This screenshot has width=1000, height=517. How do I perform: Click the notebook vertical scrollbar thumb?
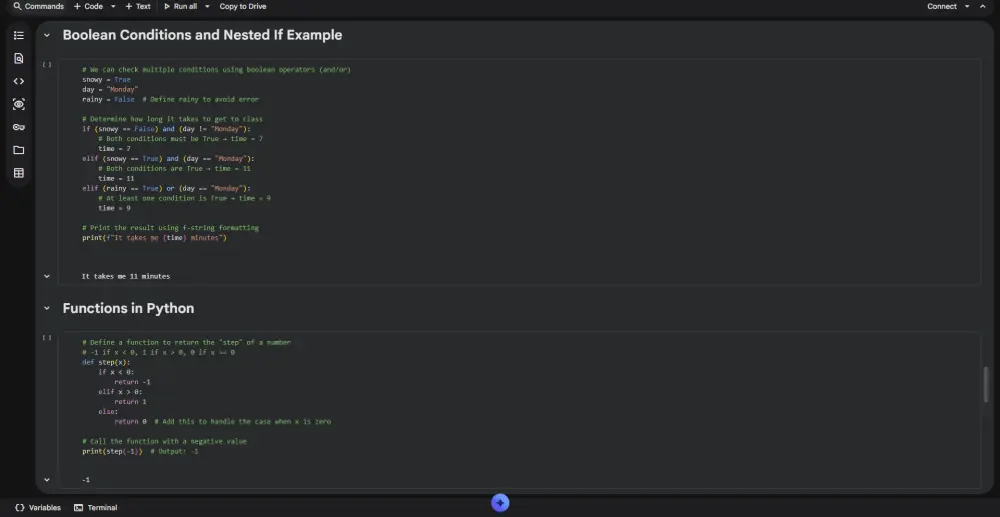(x=986, y=384)
